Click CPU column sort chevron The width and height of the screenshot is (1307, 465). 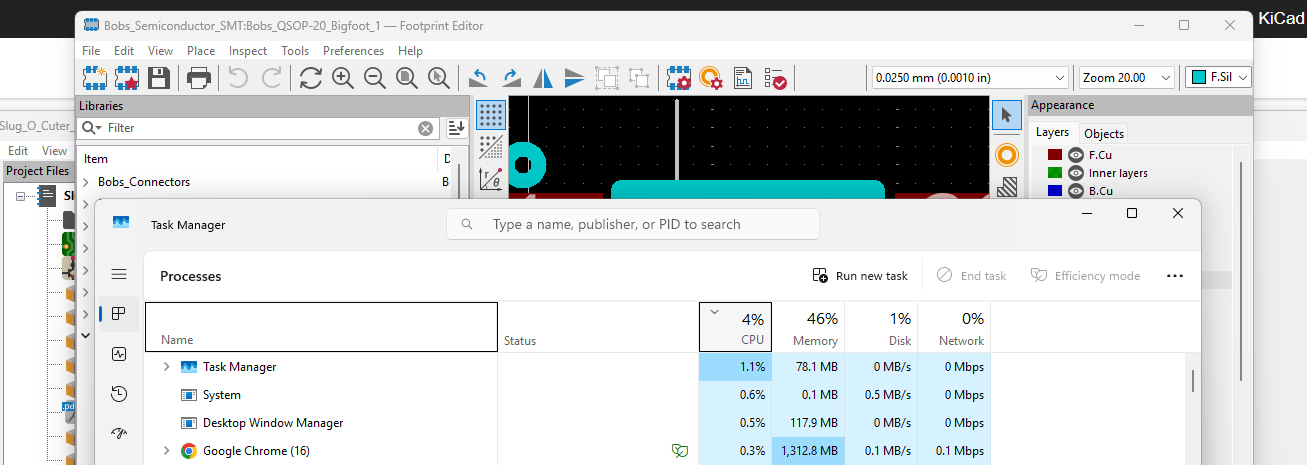click(714, 312)
